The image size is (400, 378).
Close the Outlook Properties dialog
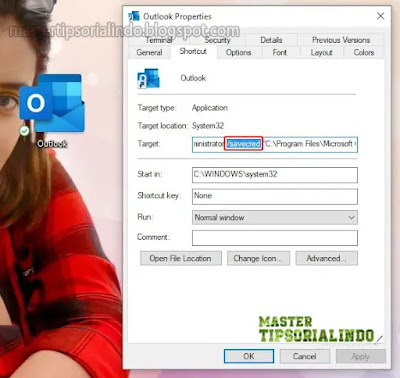tap(381, 16)
